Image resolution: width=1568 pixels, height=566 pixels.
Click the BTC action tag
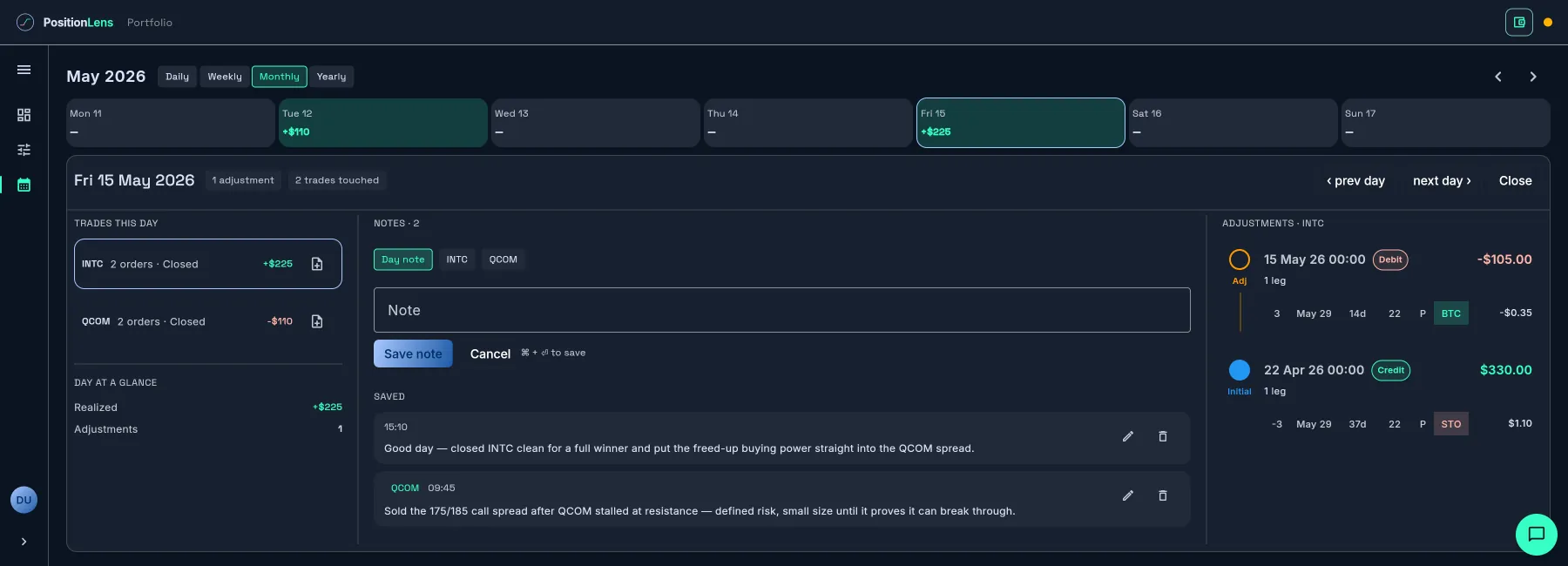[x=1451, y=313]
